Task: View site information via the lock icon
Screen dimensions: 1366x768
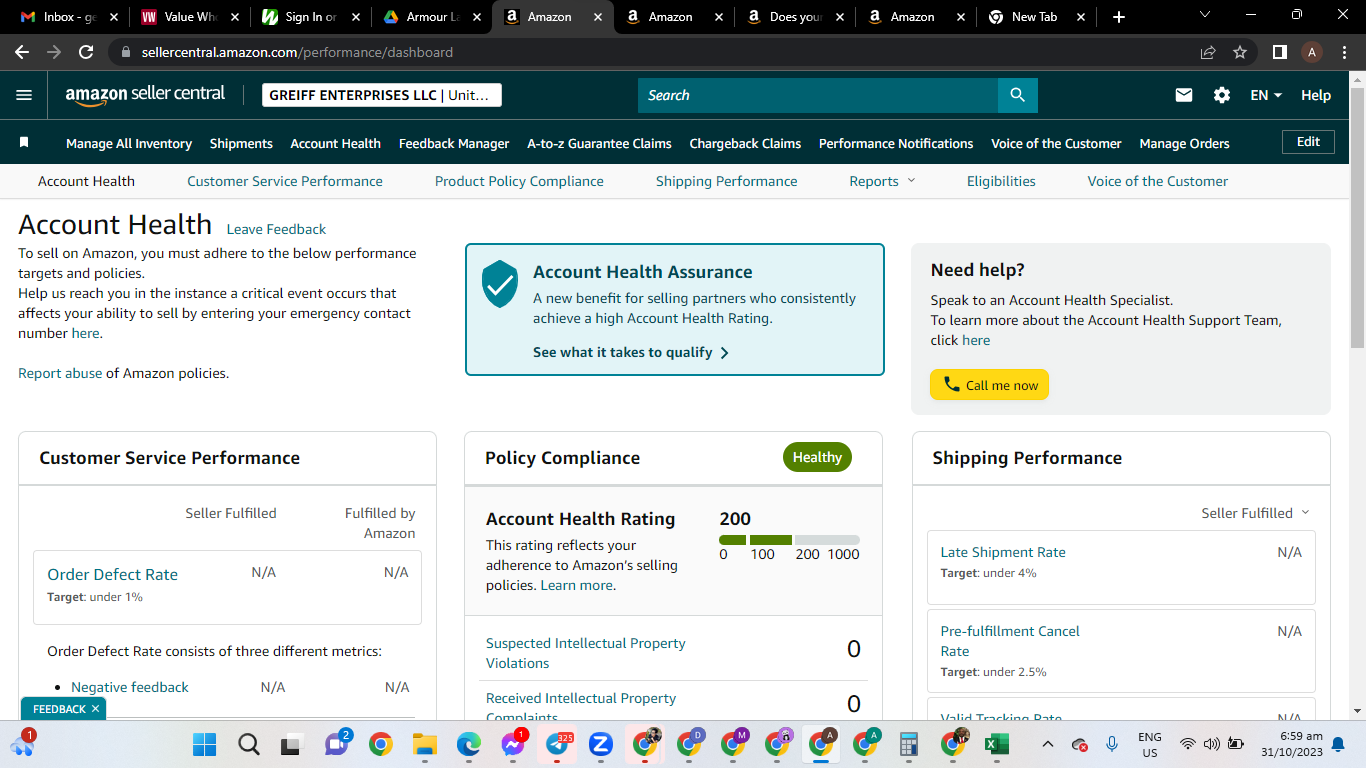Action: pyautogui.click(x=126, y=52)
